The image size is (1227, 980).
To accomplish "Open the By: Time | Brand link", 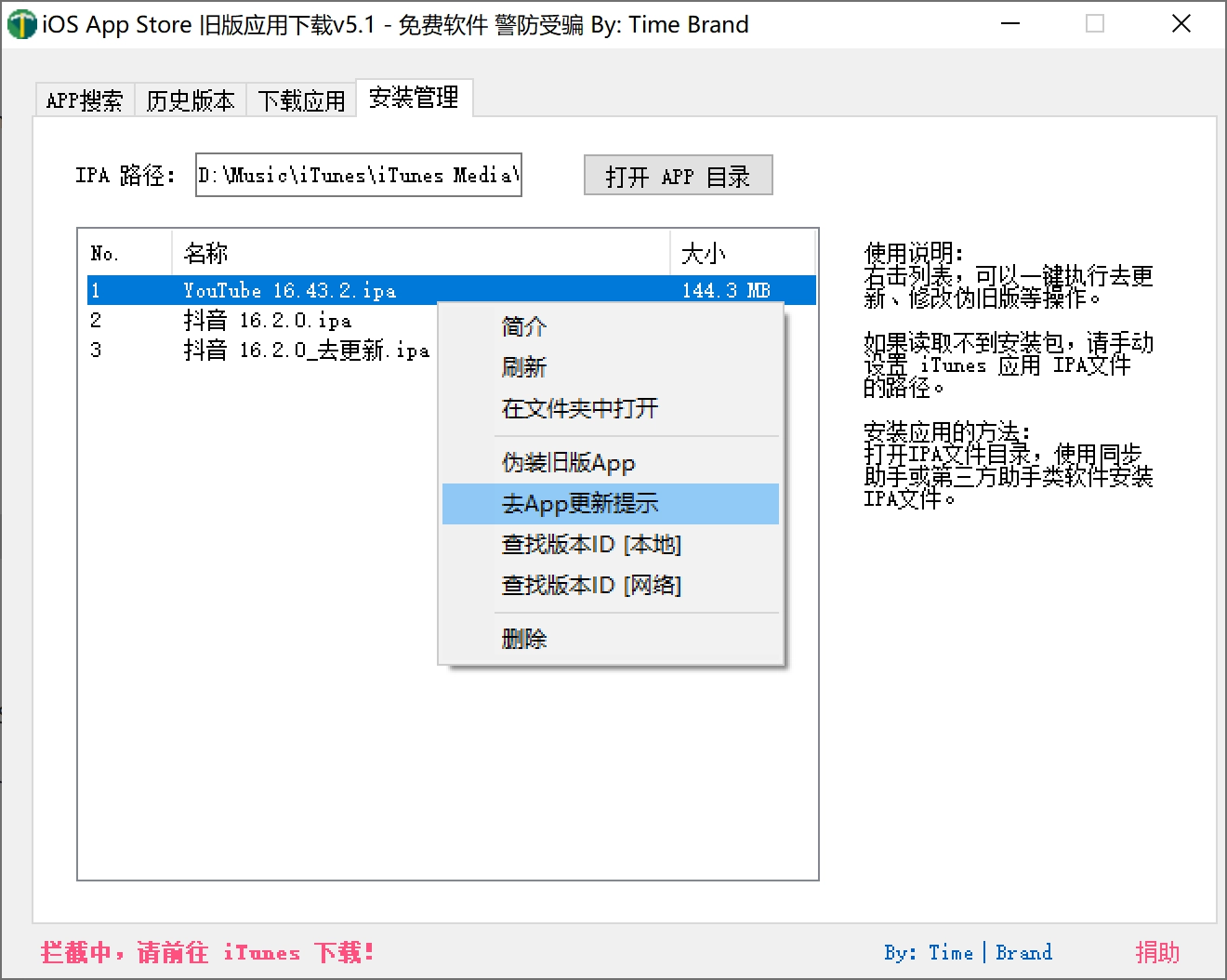I will pyautogui.click(x=968, y=952).
